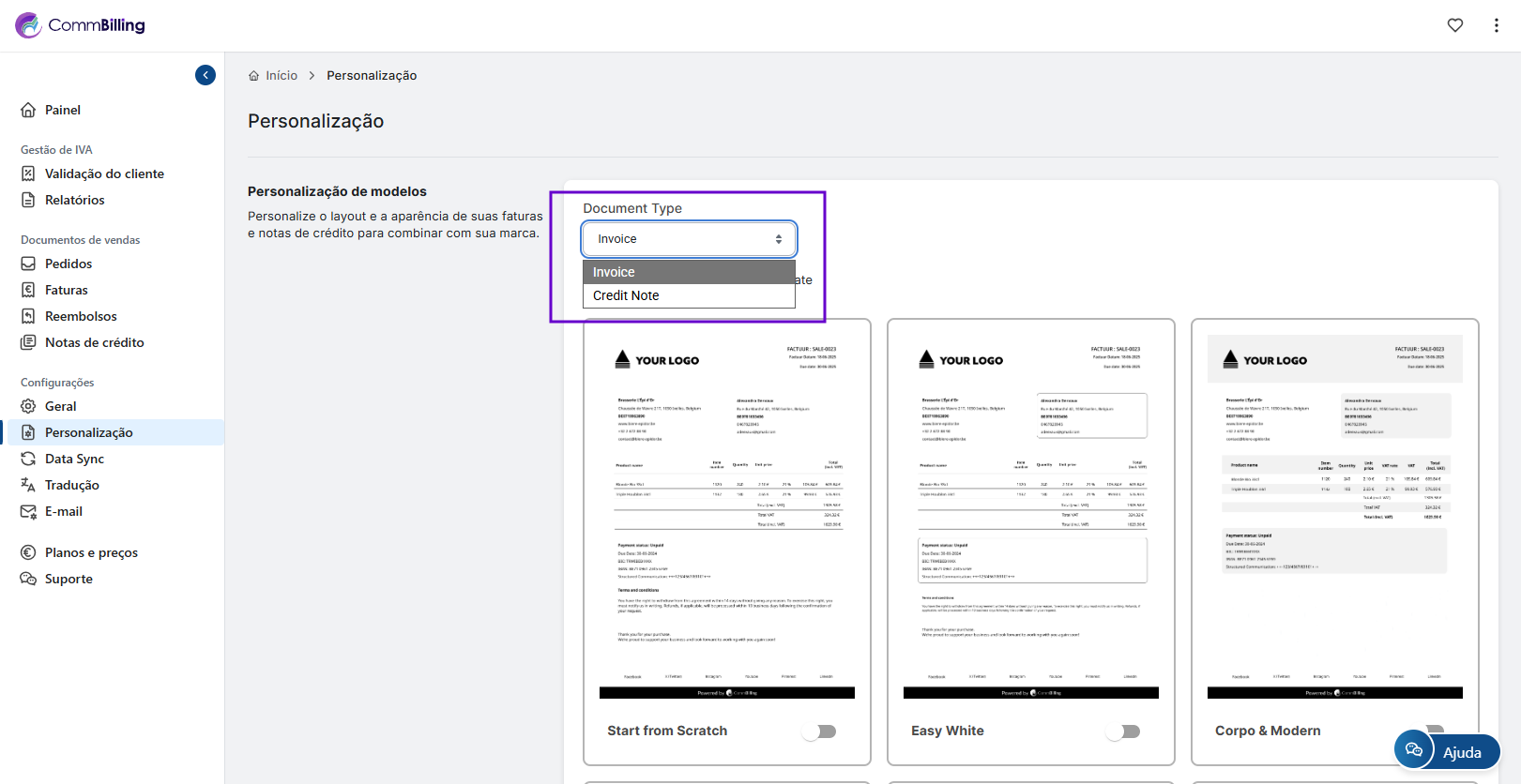Click the E-mail envelope icon

pyautogui.click(x=29, y=511)
